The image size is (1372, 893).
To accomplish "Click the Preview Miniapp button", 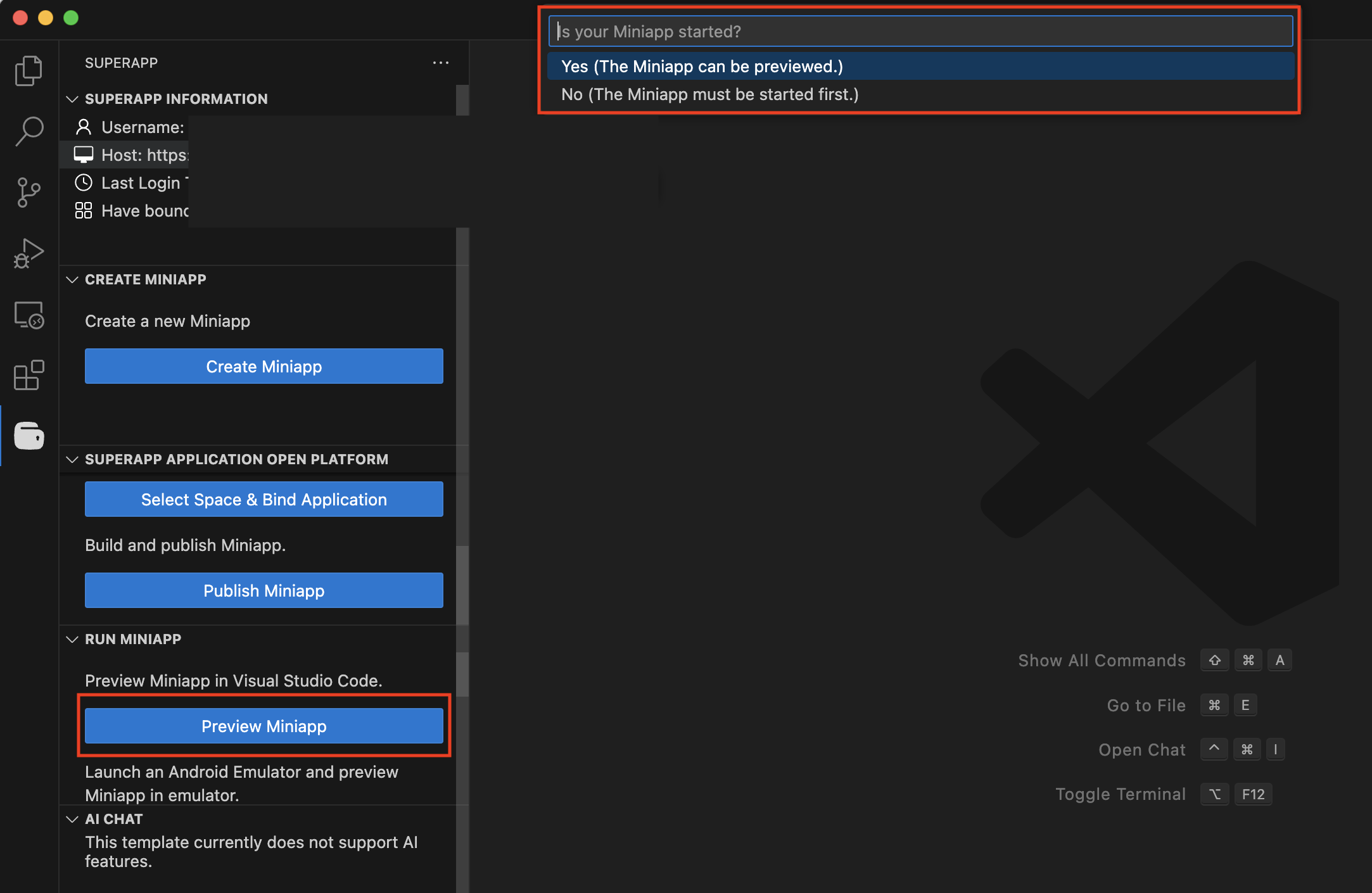I will pos(264,726).
